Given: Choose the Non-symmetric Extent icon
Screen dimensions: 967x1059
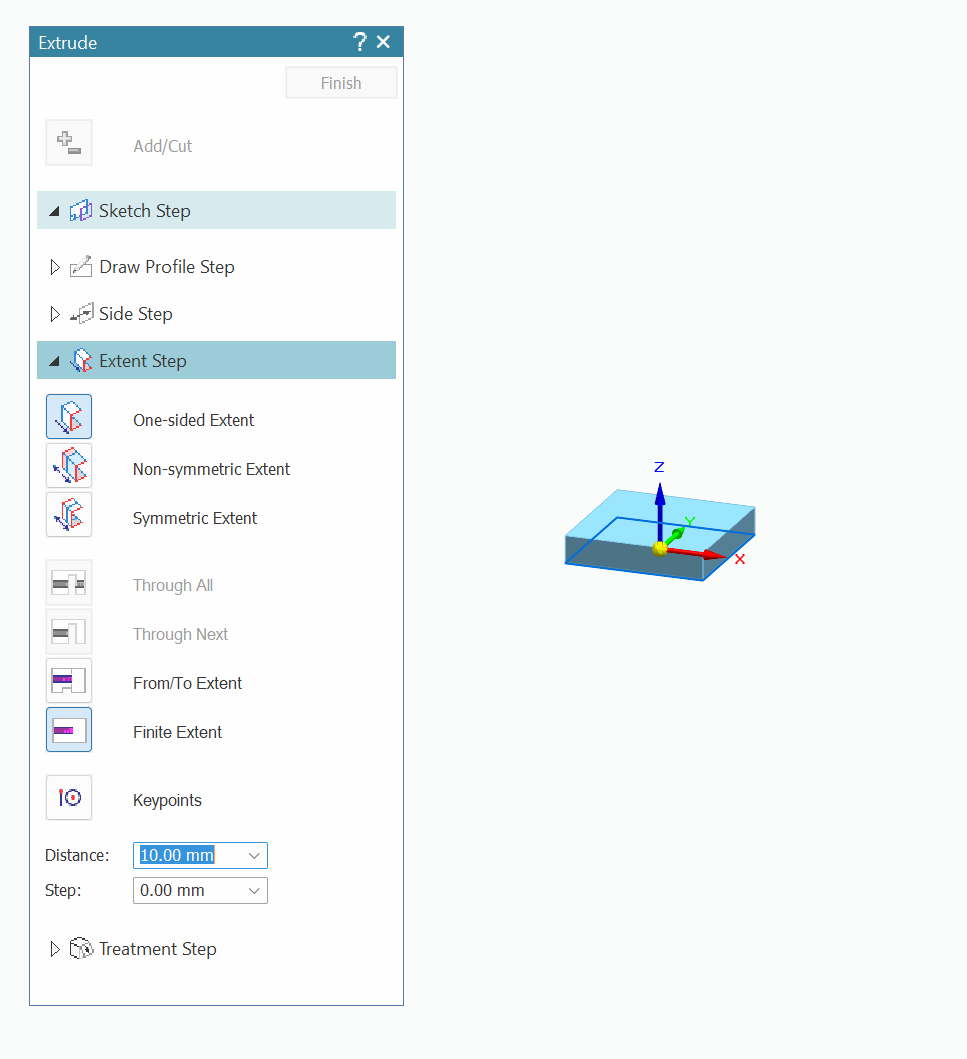Looking at the screenshot, I should coord(69,466).
